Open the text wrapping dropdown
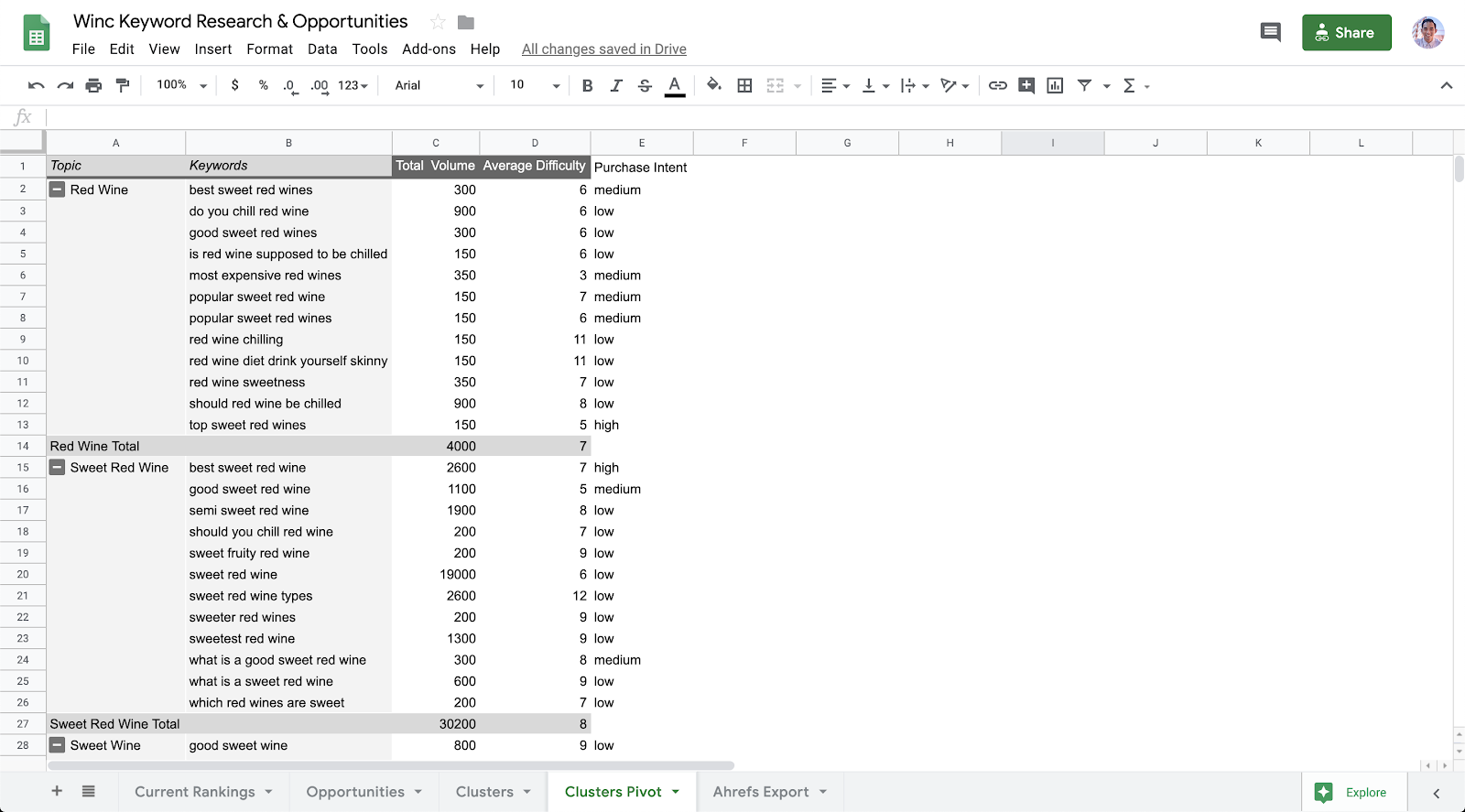 click(x=915, y=85)
